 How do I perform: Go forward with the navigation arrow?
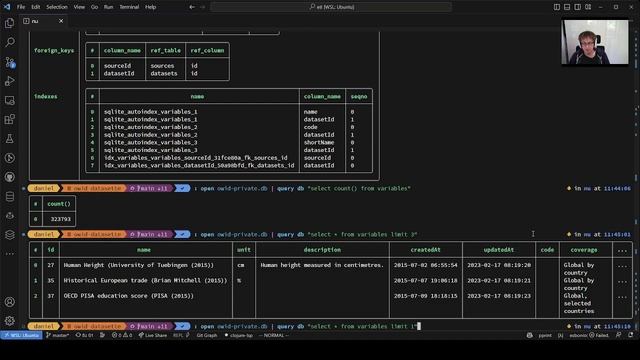click(x=203, y=7)
